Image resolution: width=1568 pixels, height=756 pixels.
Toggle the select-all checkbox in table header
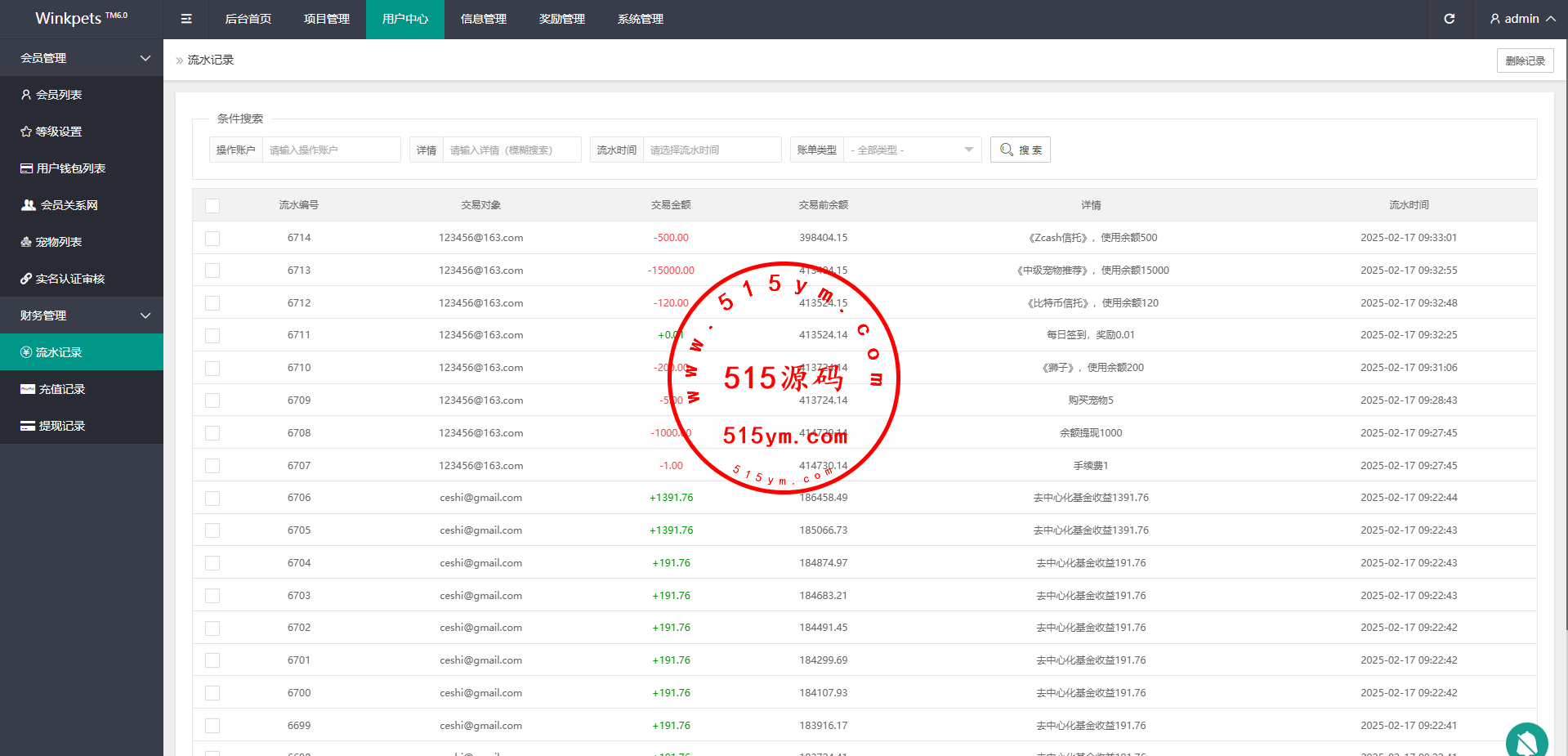[x=212, y=206]
